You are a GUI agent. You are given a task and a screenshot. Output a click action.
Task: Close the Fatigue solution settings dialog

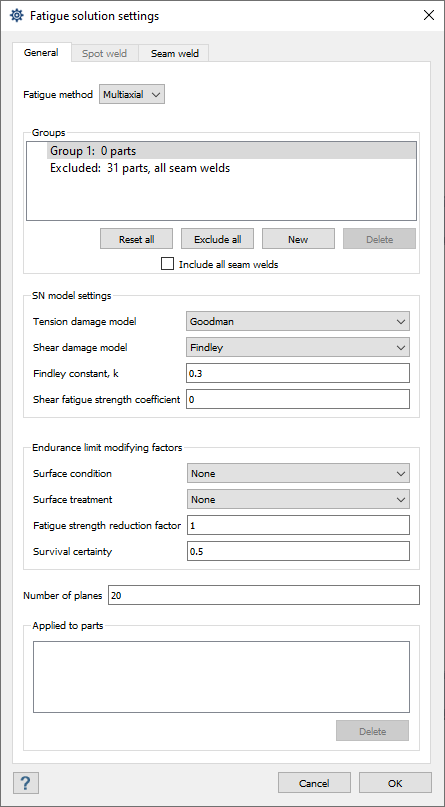point(429,15)
